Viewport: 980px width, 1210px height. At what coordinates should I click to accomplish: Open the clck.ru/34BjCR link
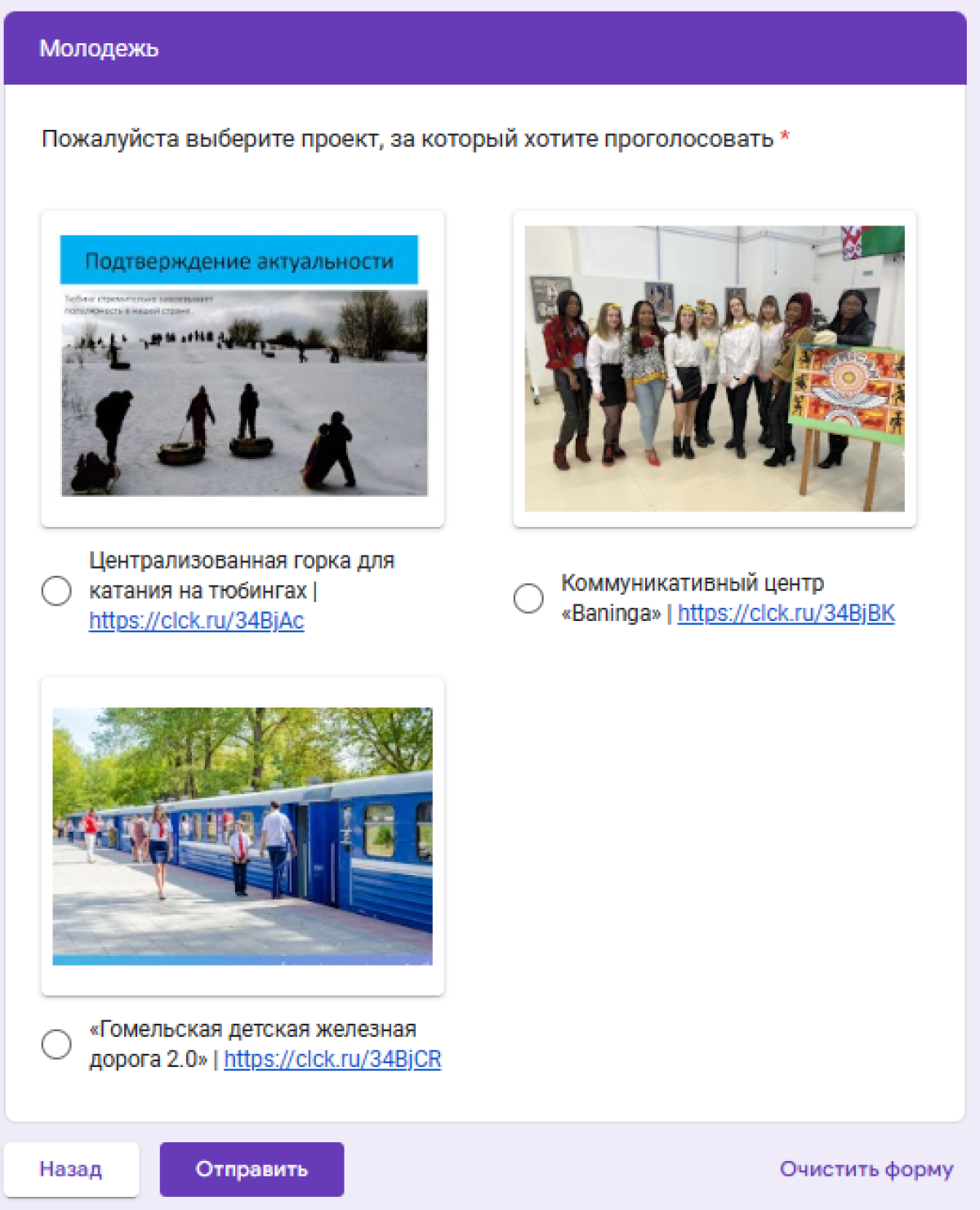click(332, 1059)
